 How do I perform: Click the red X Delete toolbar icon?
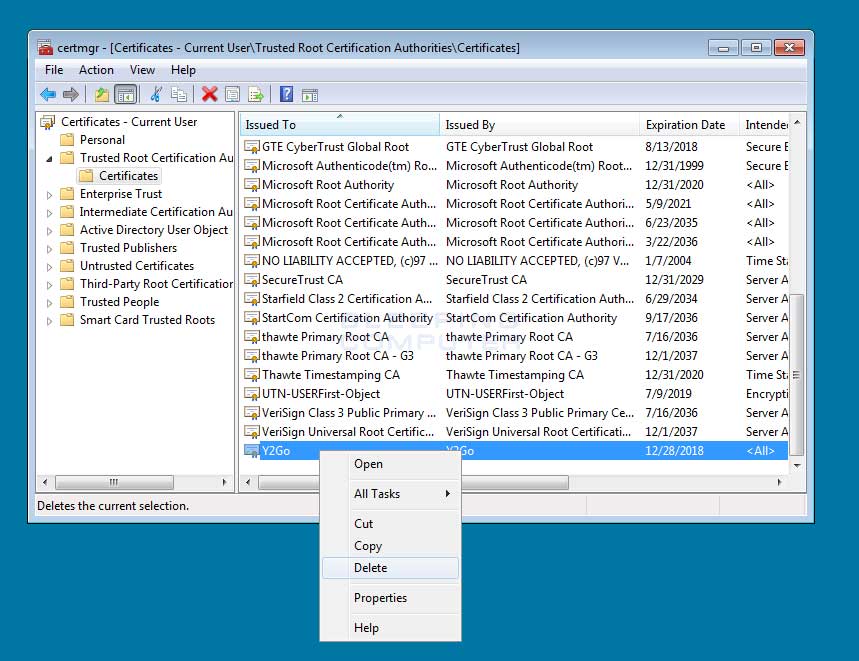(x=209, y=95)
